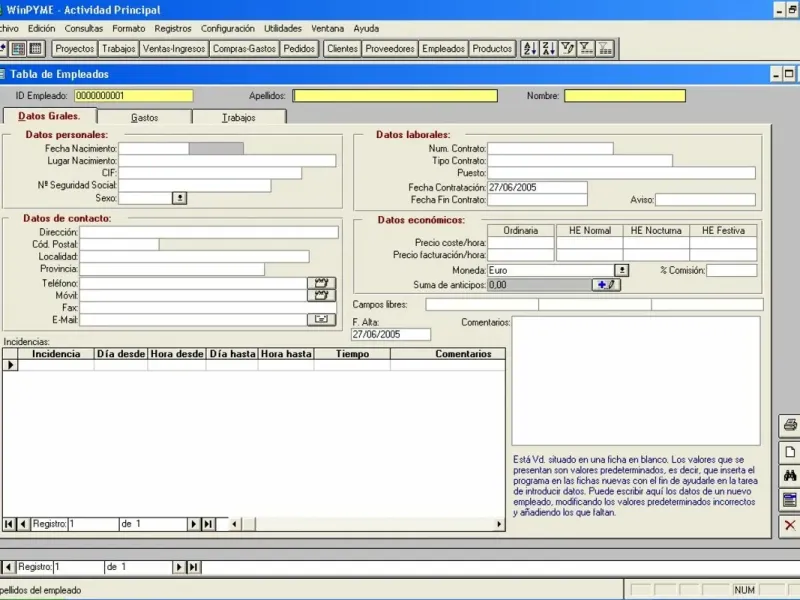Open the Ventas-Ingresos toolbar button
Viewport: 800px width, 600px height.
click(x=174, y=48)
